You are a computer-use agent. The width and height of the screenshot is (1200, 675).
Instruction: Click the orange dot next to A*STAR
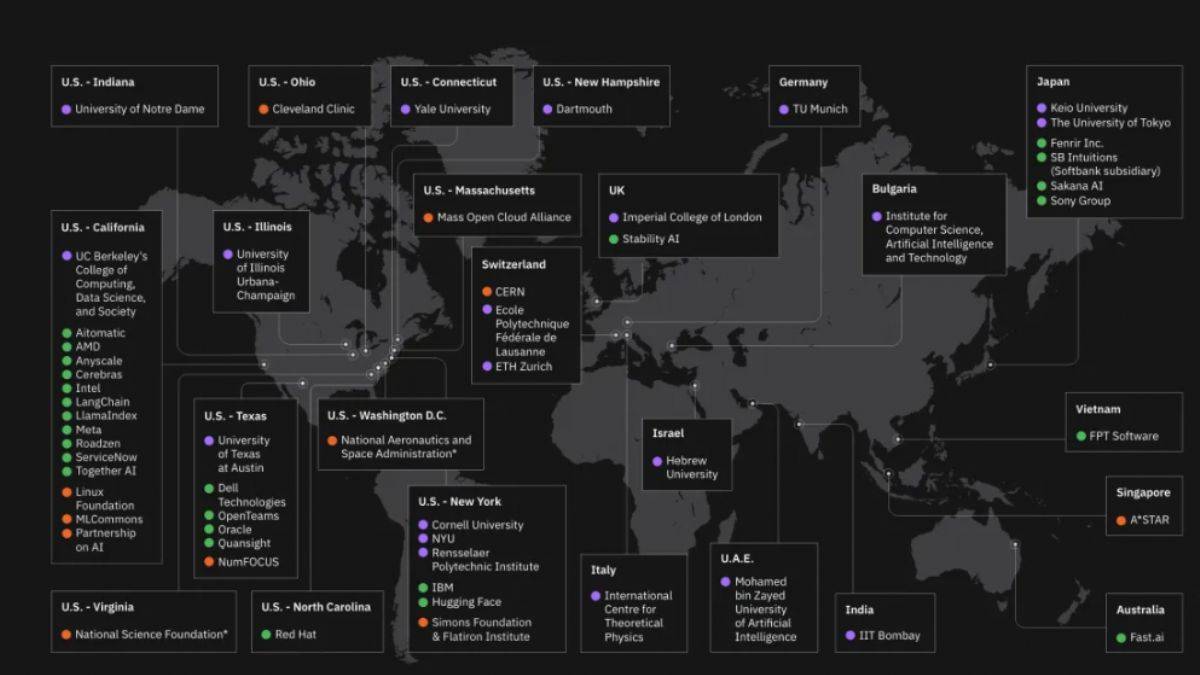pyautogui.click(x=1122, y=520)
